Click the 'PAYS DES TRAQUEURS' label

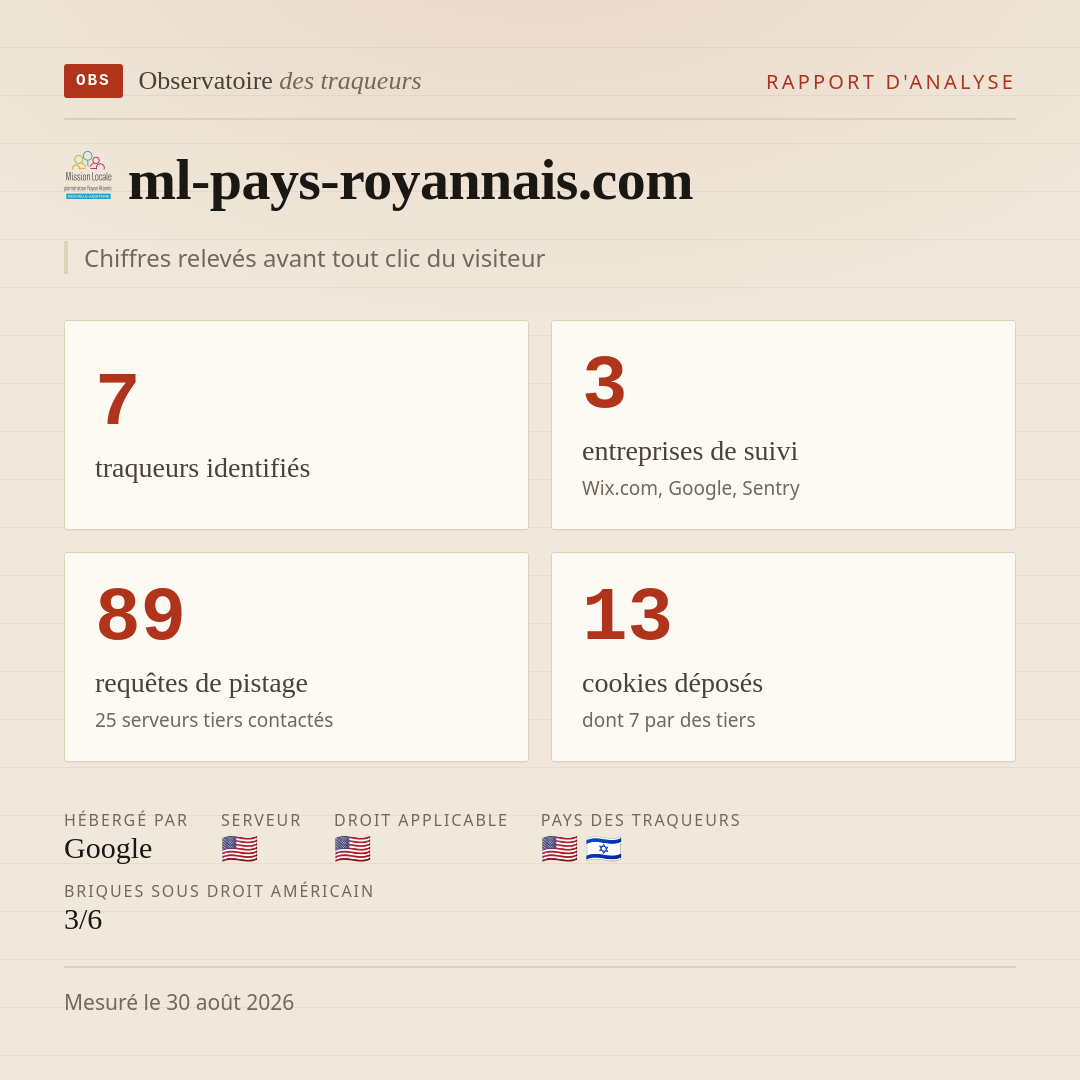point(641,820)
